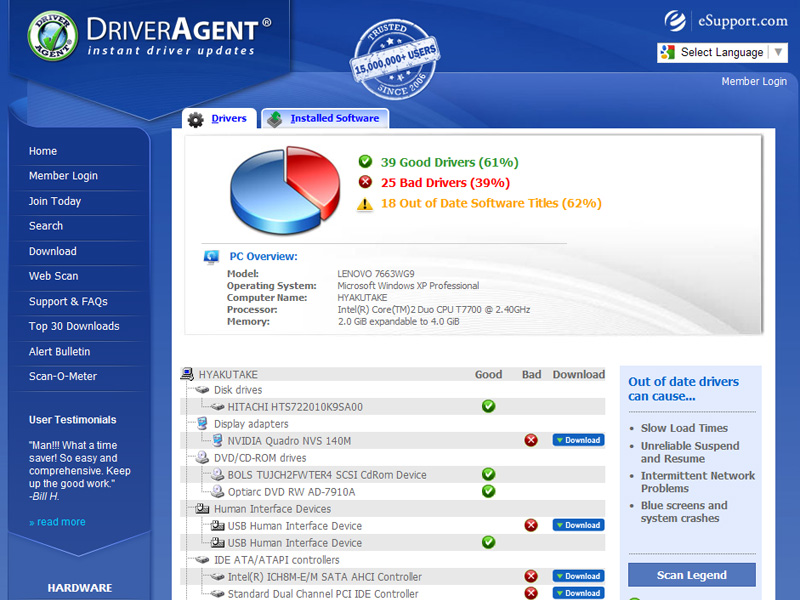Viewport: 800px width, 600px height.
Task: Click the Member Login link at top right
Action: [753, 82]
